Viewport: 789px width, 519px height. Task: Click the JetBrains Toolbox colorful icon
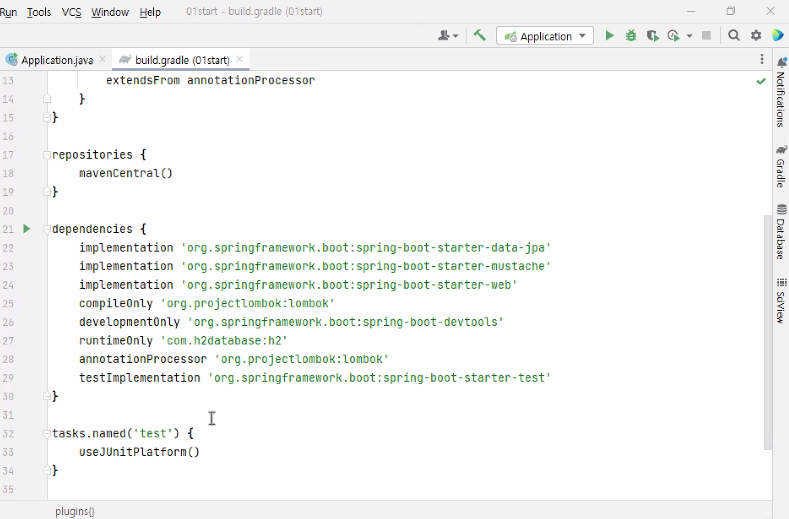(778, 35)
